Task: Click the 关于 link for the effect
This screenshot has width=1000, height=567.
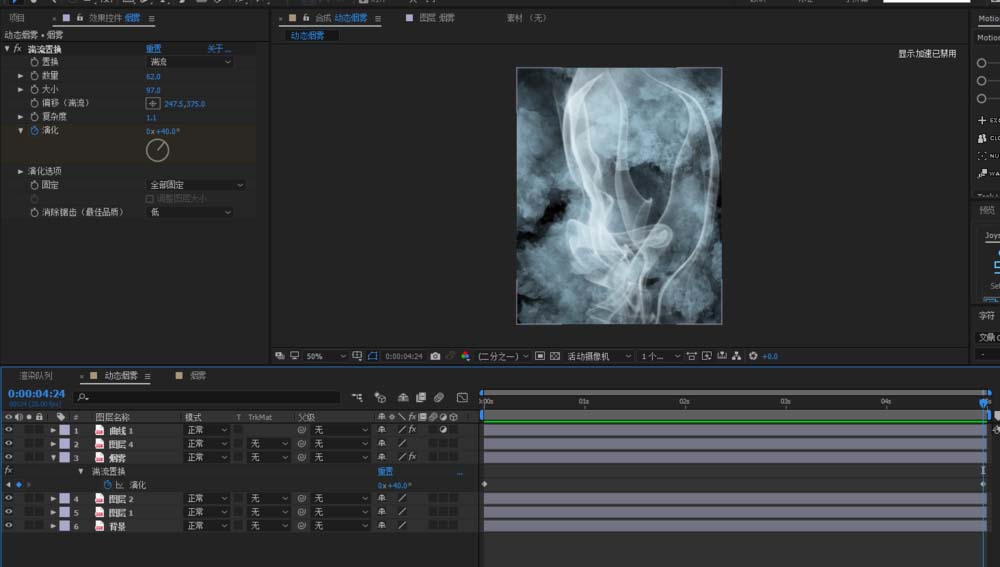Action: coord(218,49)
